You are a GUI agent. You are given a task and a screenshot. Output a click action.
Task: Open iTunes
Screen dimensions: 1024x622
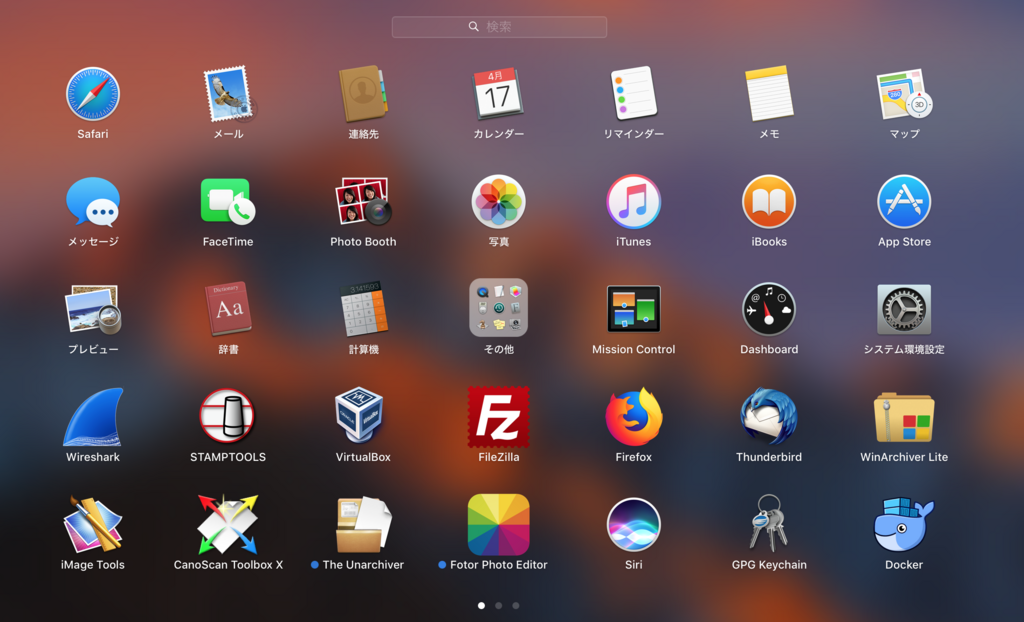(633, 202)
